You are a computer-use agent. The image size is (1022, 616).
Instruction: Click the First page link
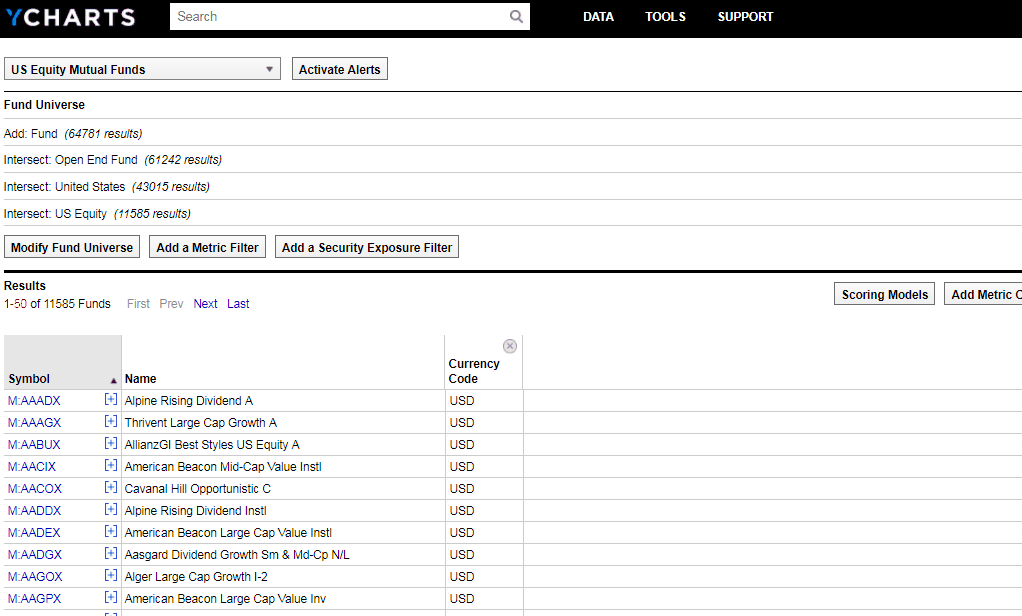click(x=138, y=304)
